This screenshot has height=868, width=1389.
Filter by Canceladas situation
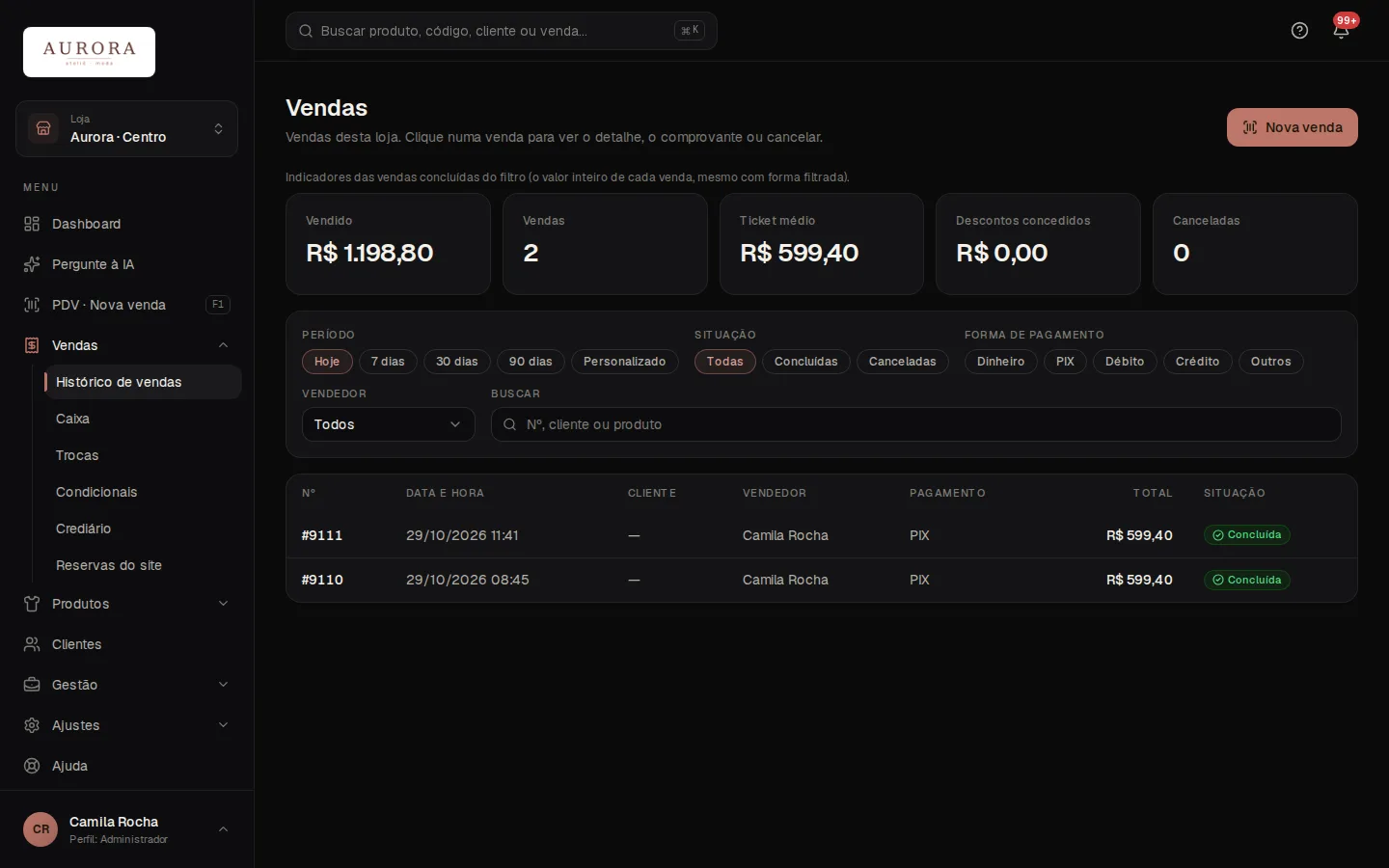tap(903, 362)
